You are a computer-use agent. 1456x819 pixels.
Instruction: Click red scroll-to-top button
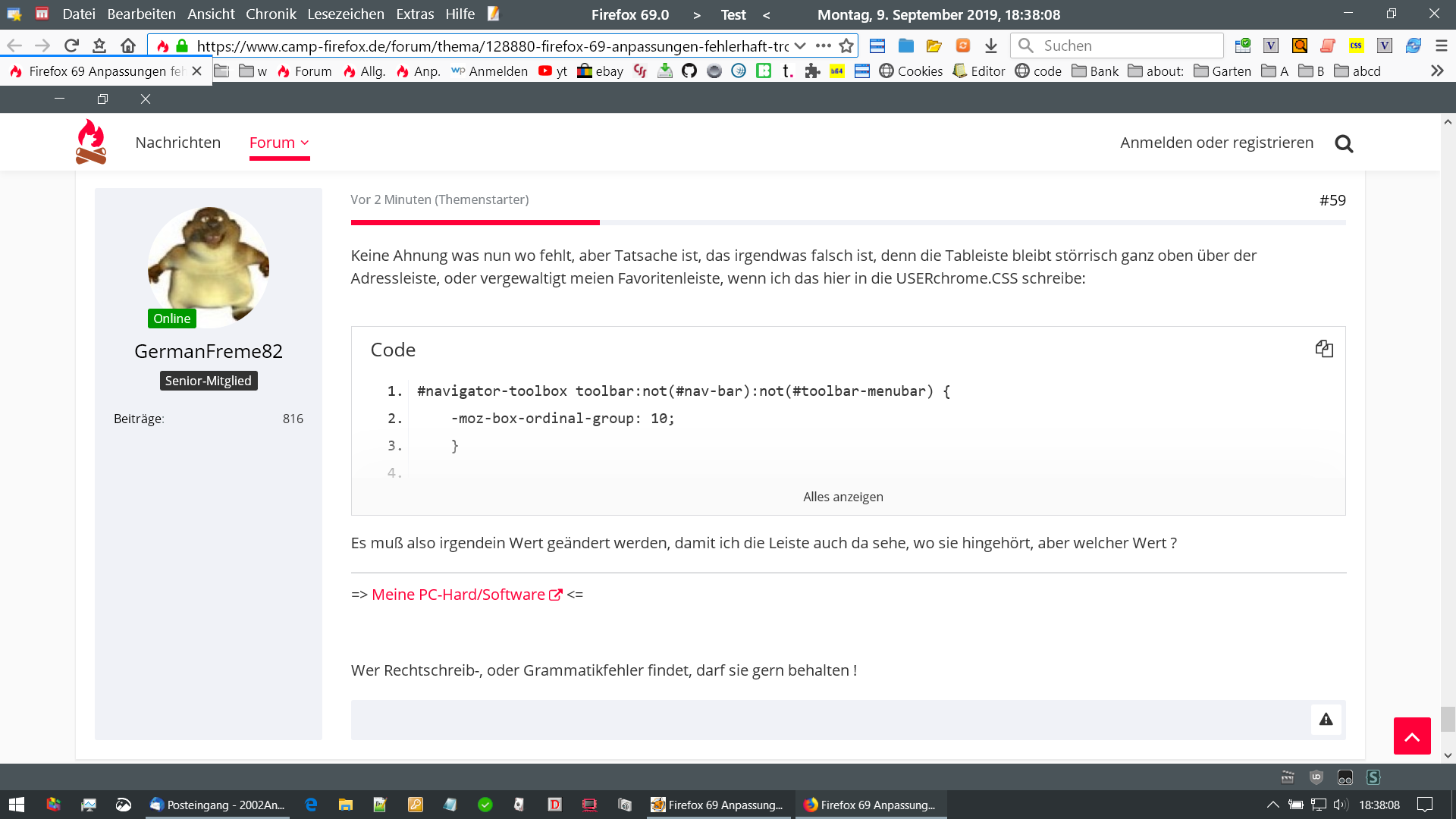[1411, 736]
